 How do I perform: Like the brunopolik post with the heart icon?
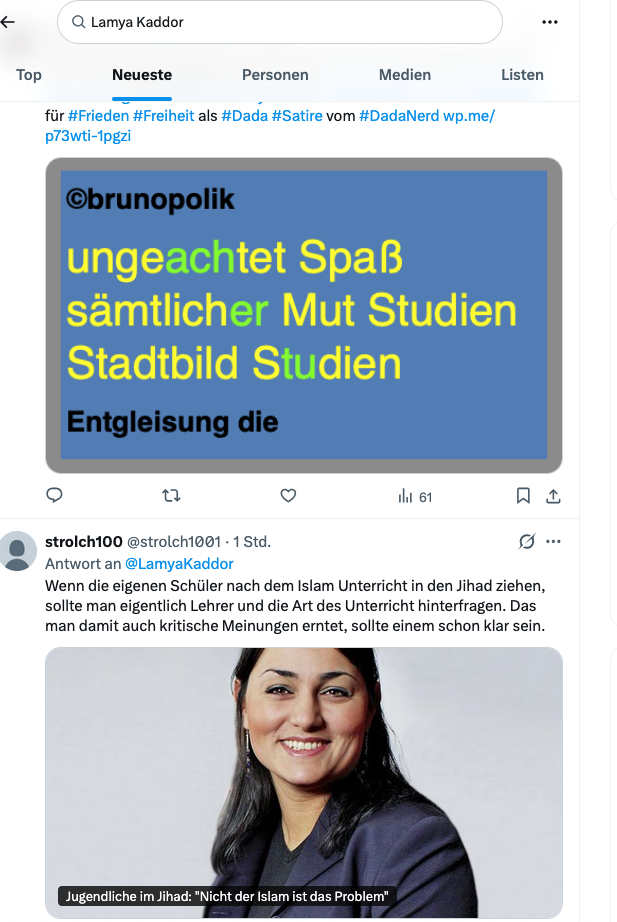[x=288, y=495]
